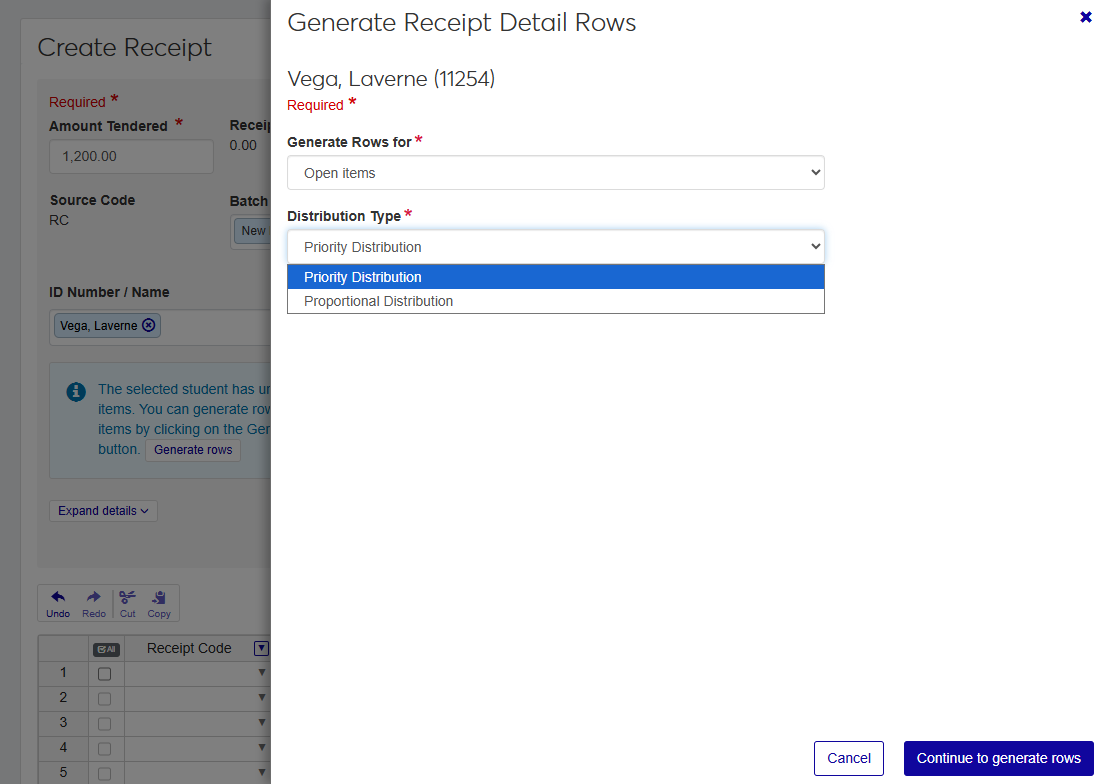Click the Receipt Code column header
The width and height of the screenshot is (1101, 784).
[x=189, y=649]
